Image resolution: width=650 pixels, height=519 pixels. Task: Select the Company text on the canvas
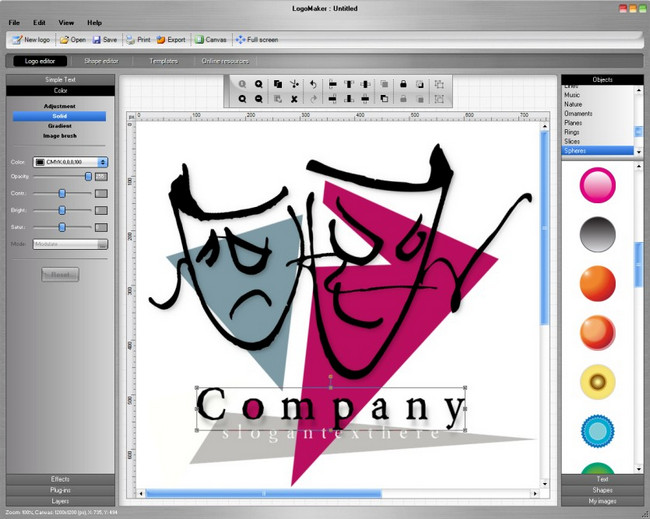tap(330, 408)
